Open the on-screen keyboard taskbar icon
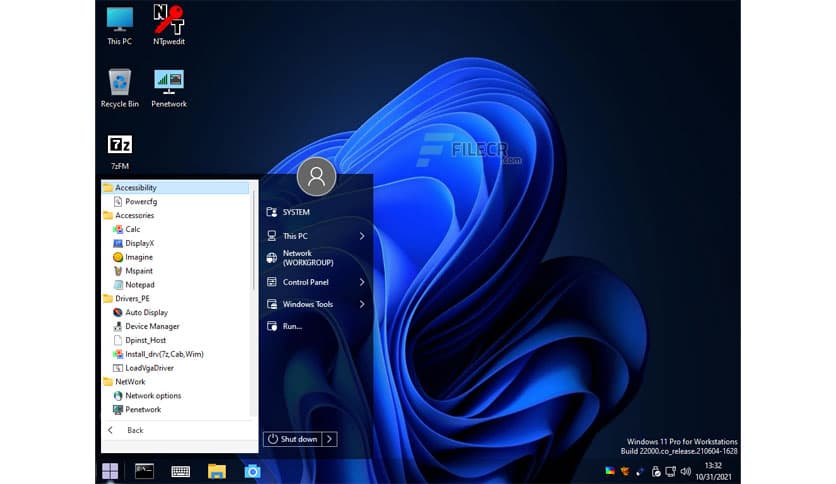The image size is (836, 484). click(x=181, y=471)
